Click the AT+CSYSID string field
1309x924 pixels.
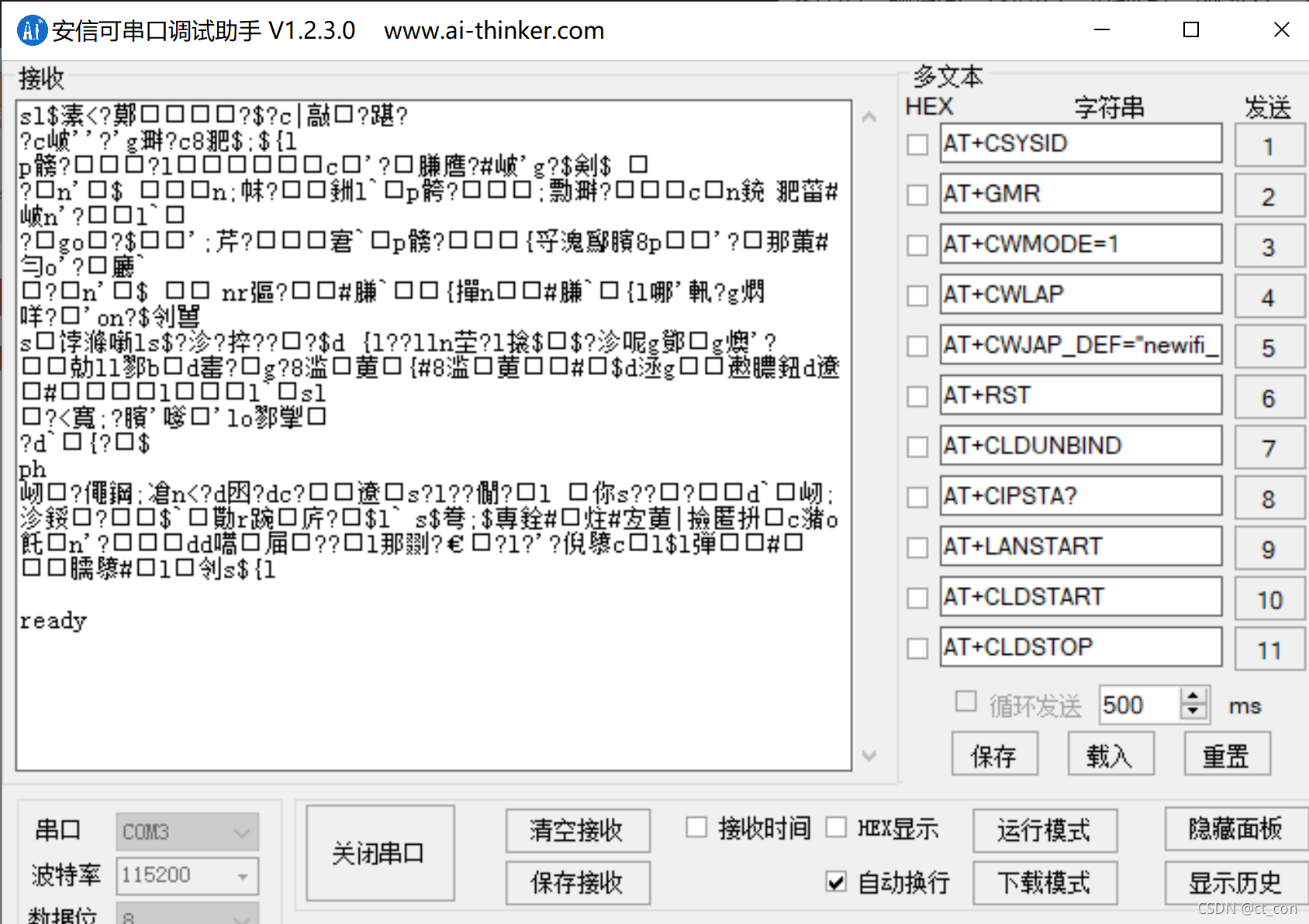[x=1081, y=143]
